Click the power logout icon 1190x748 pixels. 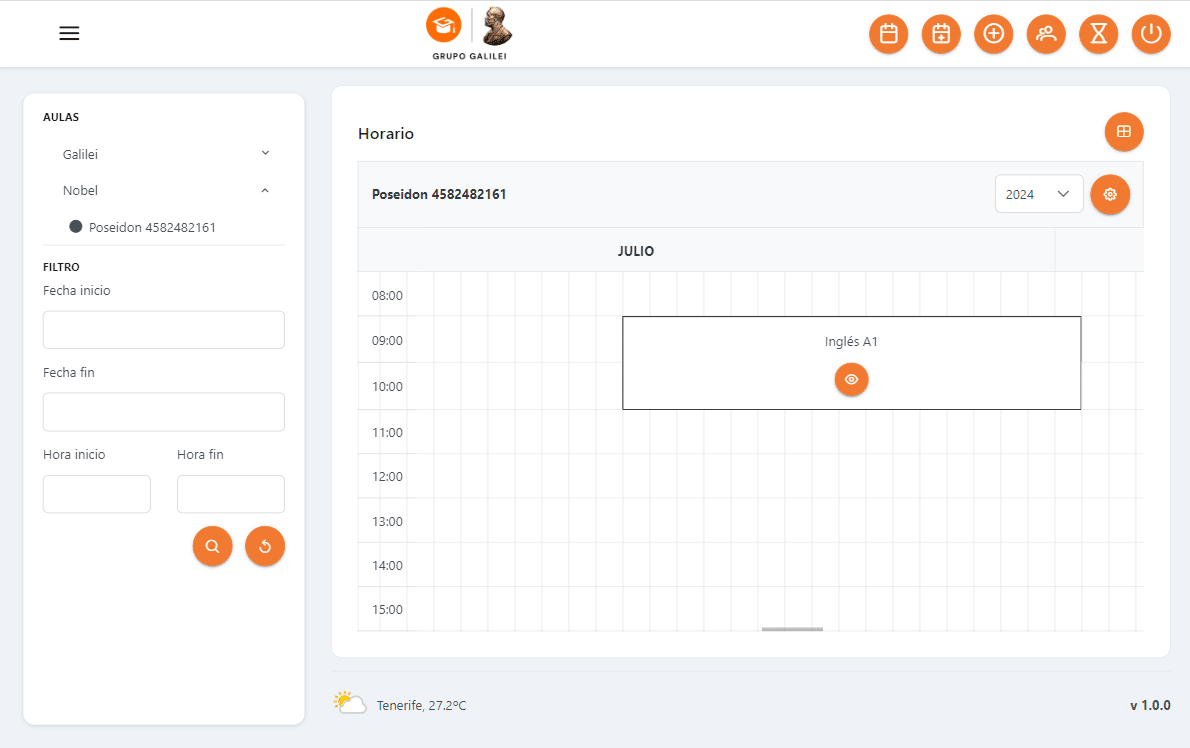click(x=1151, y=34)
